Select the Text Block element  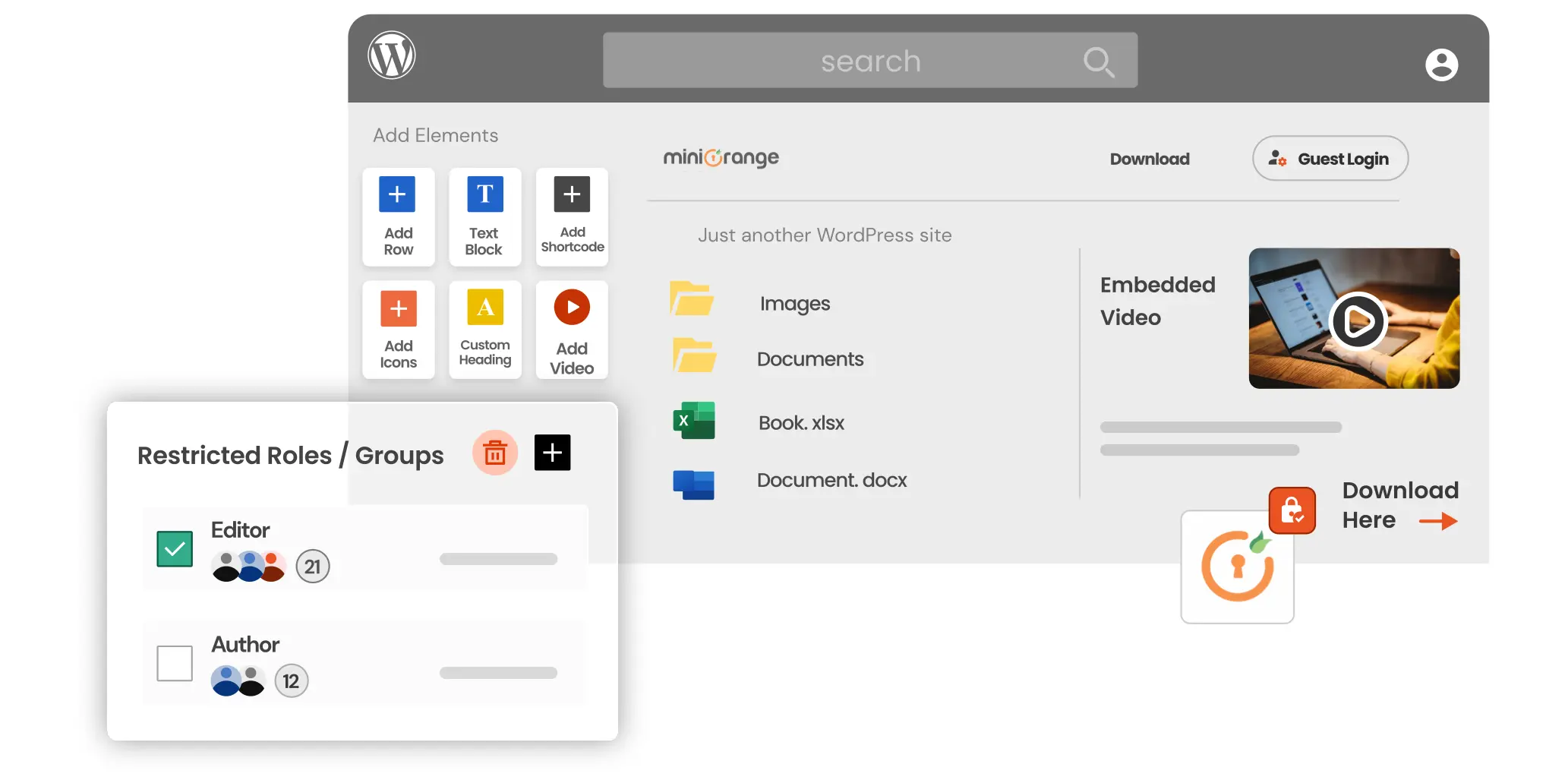point(484,194)
